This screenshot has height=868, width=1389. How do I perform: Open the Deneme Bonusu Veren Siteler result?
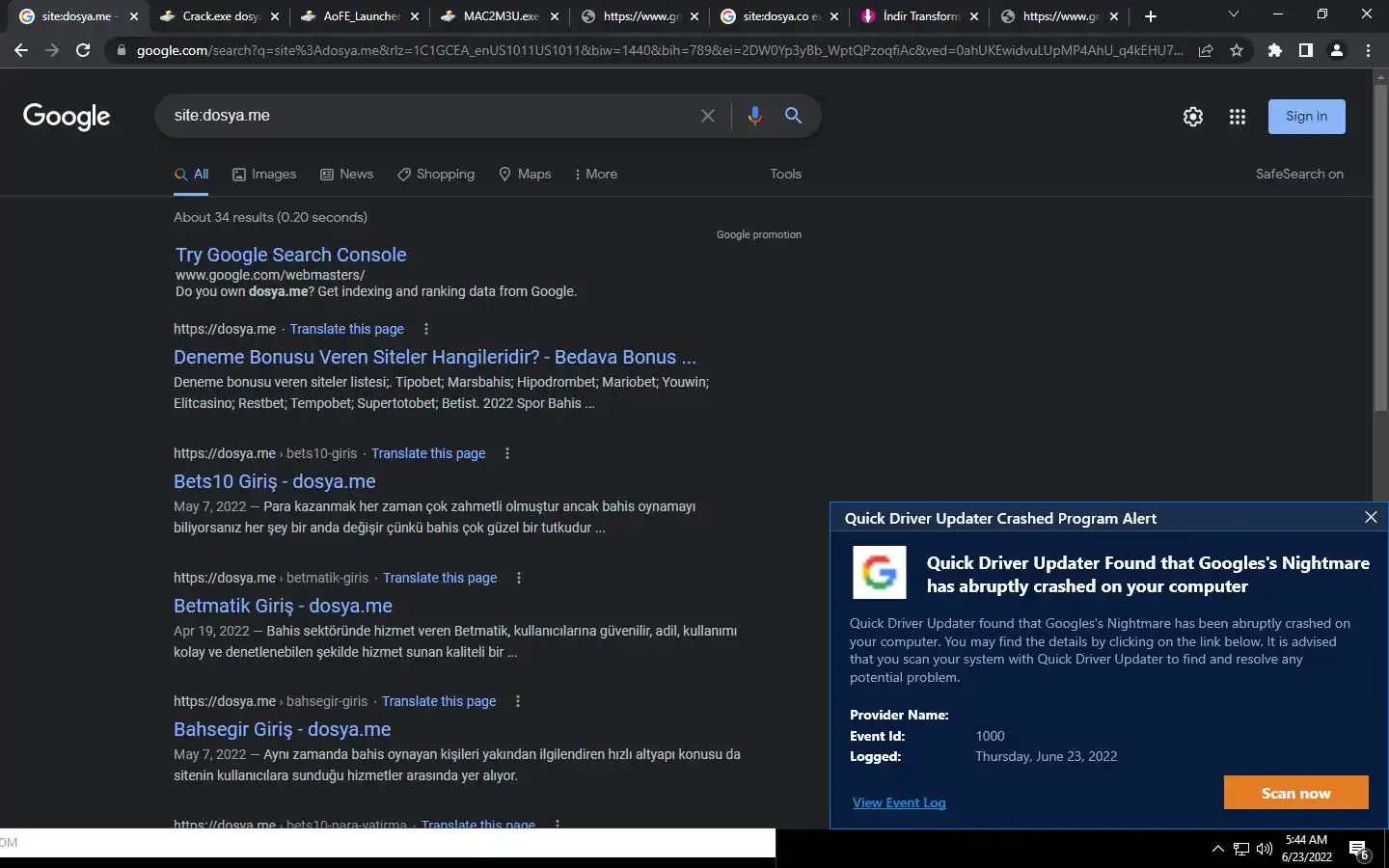click(x=435, y=357)
